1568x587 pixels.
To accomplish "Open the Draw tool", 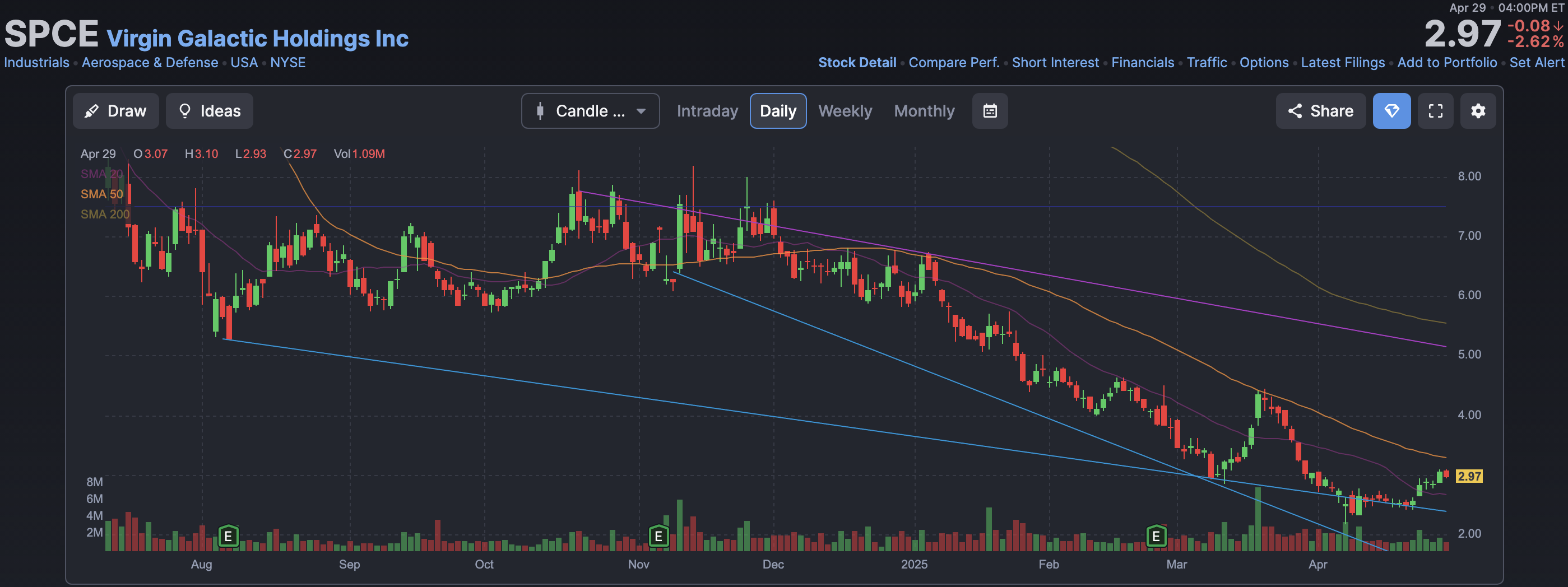I will [115, 111].
